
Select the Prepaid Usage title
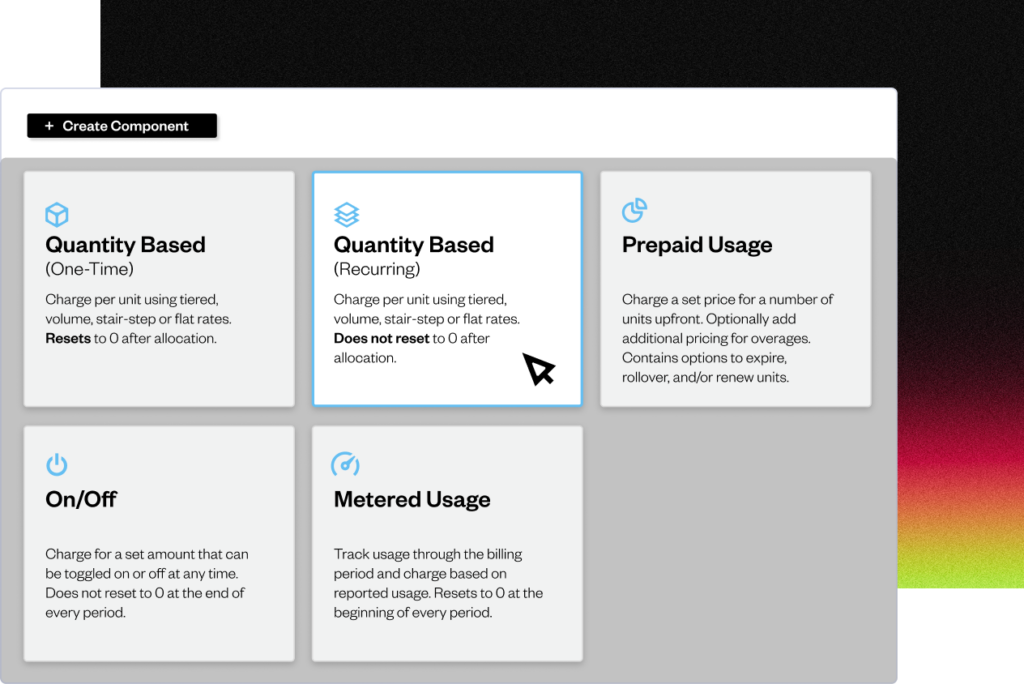(697, 245)
